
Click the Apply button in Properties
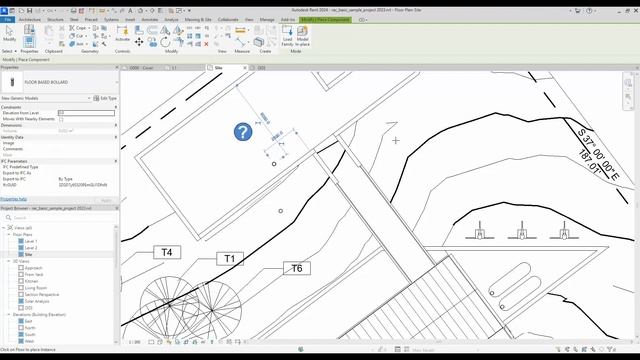pos(106,200)
